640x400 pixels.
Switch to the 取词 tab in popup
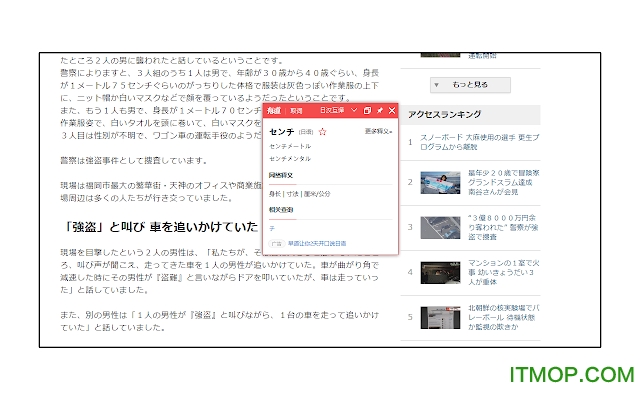pyautogui.click(x=296, y=110)
